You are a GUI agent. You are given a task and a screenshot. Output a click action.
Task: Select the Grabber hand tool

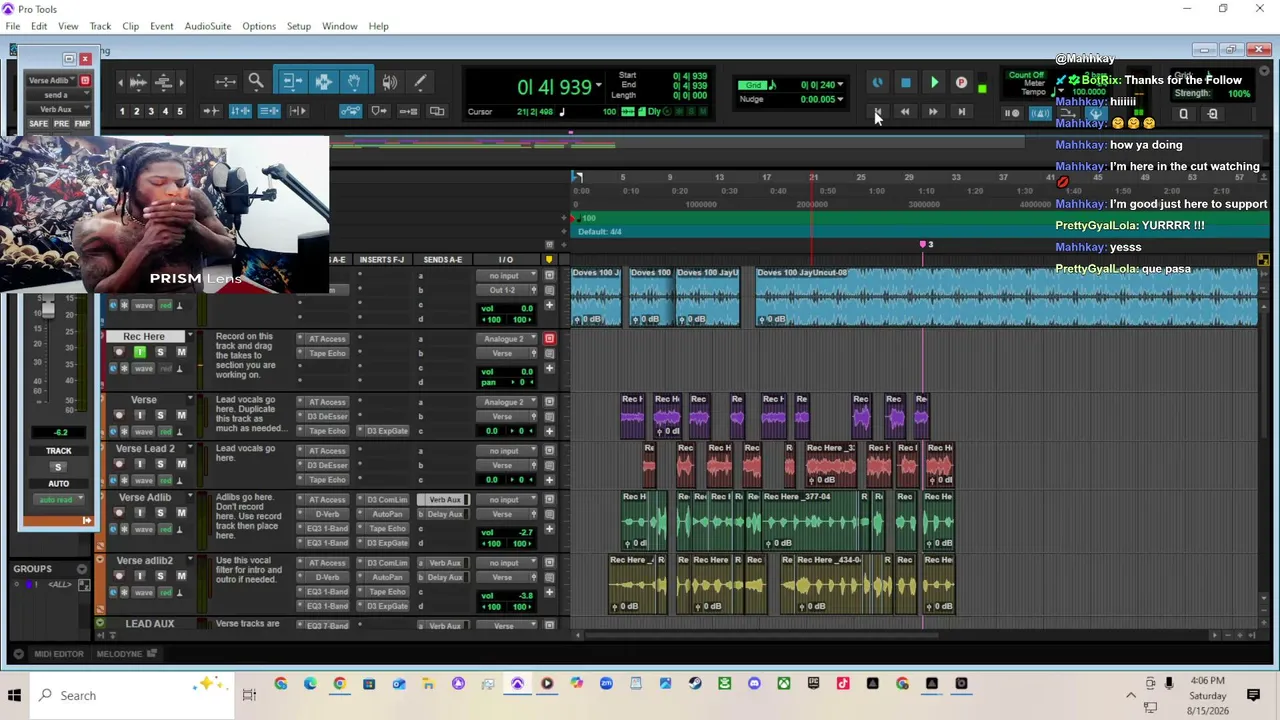(x=354, y=82)
